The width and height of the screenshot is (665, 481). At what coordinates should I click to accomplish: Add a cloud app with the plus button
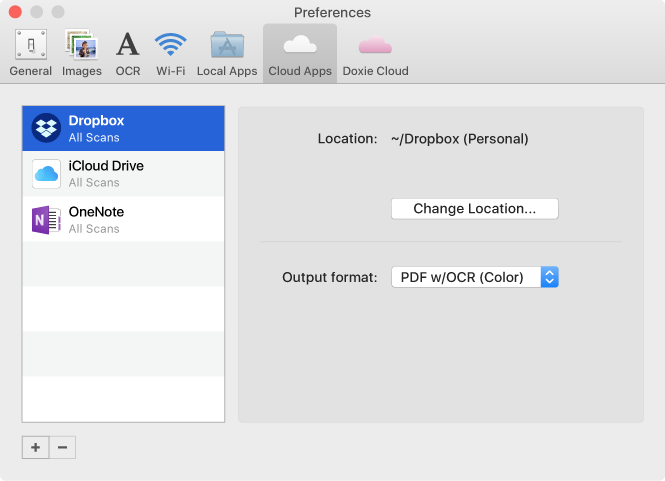point(35,448)
